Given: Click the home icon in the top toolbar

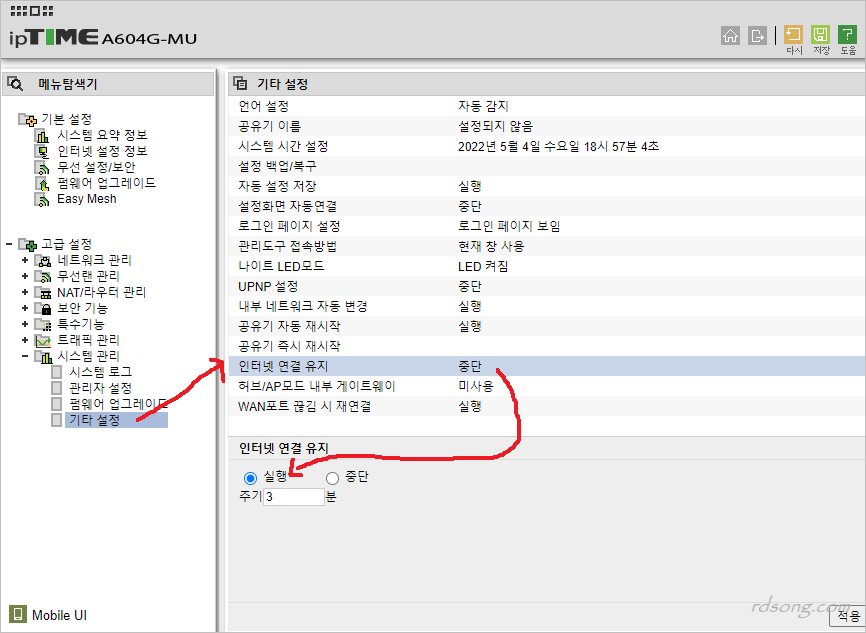Looking at the screenshot, I should 731,37.
